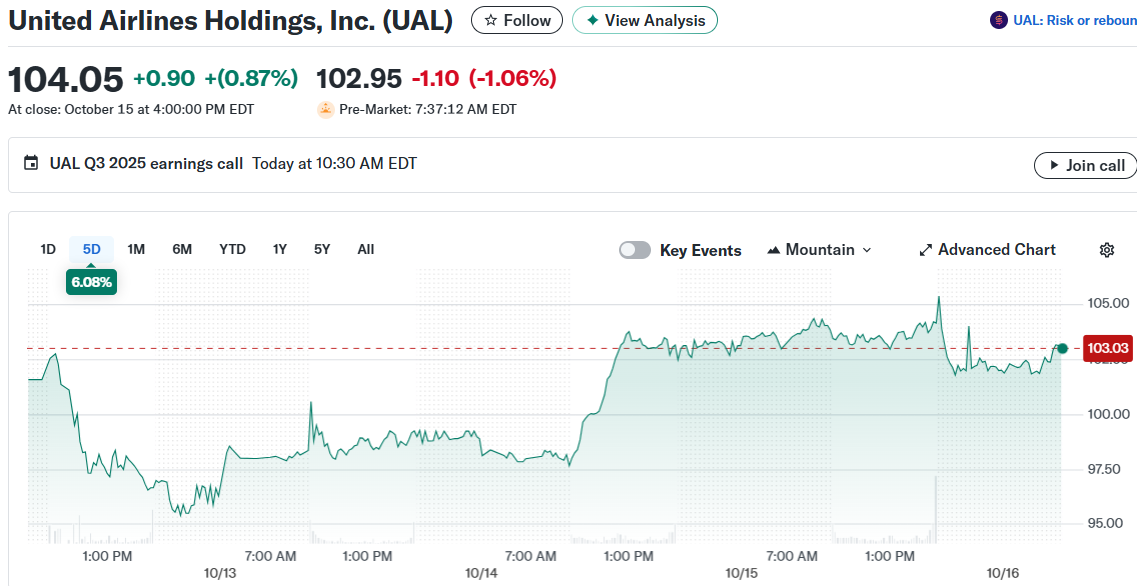This screenshot has width=1137, height=586.
Task: Click the calendar icon beside earnings call
Action: pyautogui.click(x=31, y=163)
